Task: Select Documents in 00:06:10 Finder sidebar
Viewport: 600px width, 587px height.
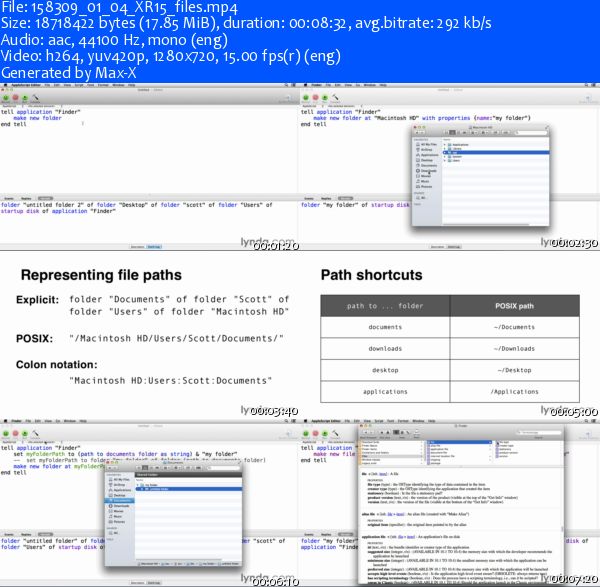Action: 119,501
